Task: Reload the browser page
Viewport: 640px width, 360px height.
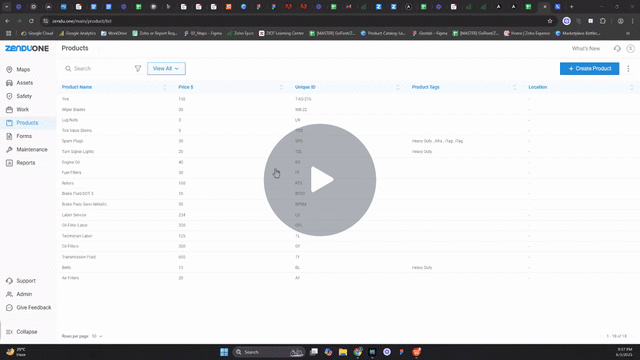Action: (x=31, y=21)
